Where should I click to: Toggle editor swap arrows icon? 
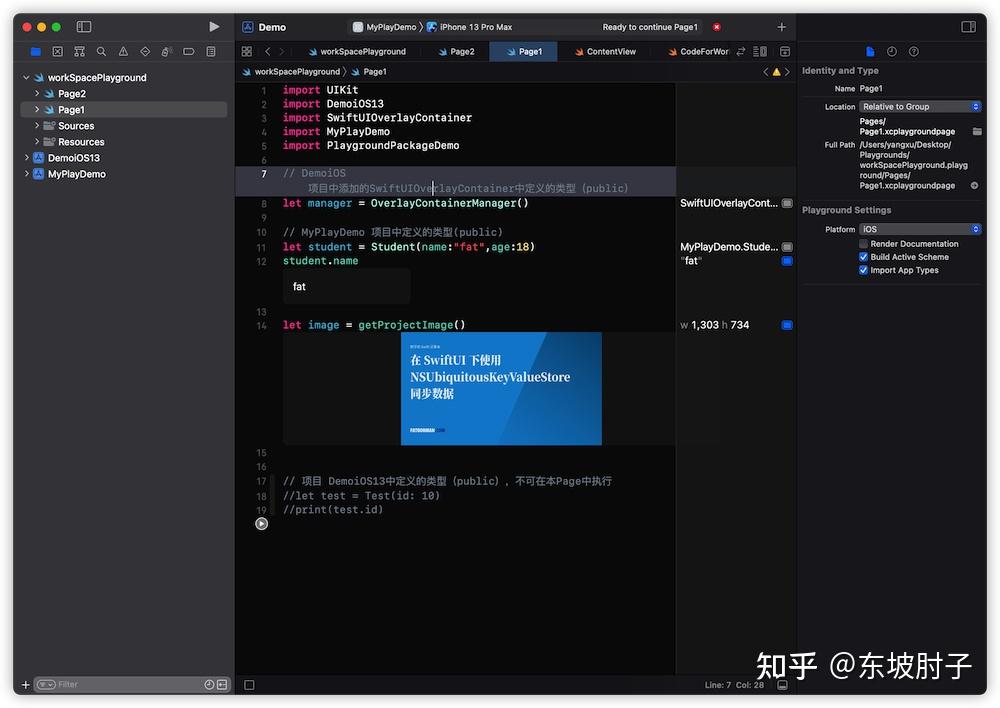pos(740,52)
